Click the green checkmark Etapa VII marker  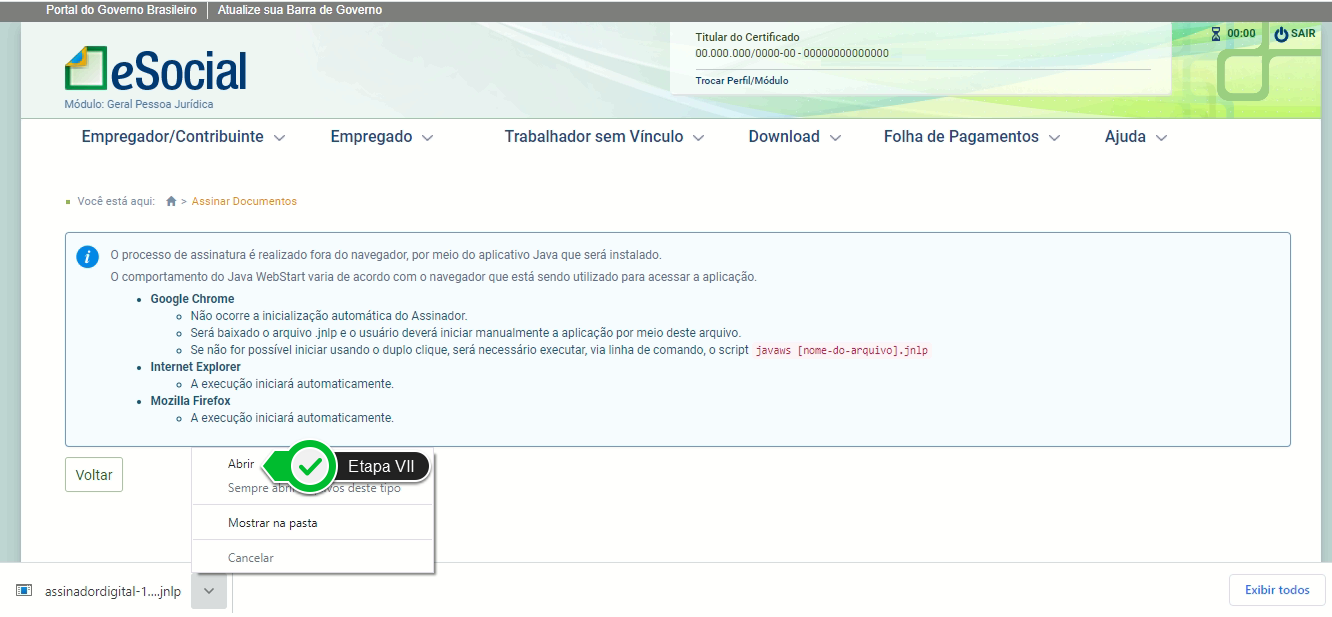tap(311, 466)
